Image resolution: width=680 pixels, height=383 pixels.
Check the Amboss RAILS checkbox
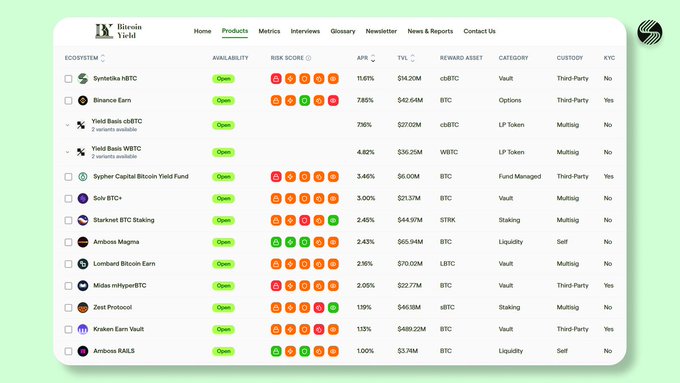[69, 351]
